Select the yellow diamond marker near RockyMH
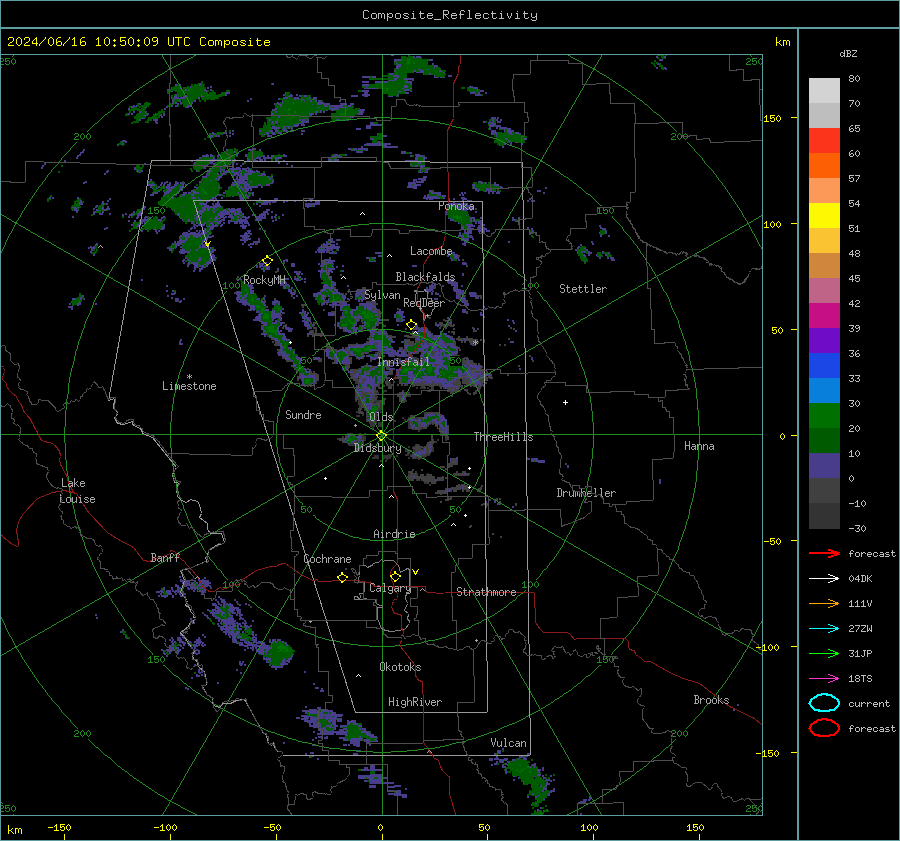Viewport: 900px width, 841px height. pos(267,261)
